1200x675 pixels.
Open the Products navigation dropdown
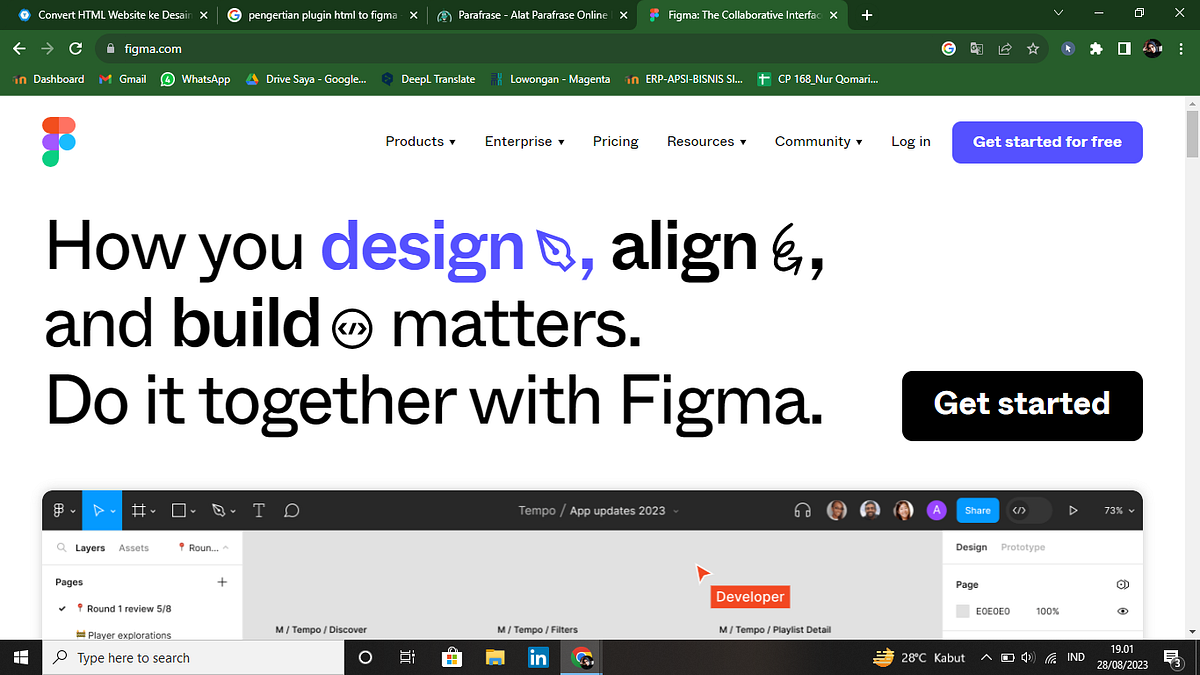pos(420,141)
